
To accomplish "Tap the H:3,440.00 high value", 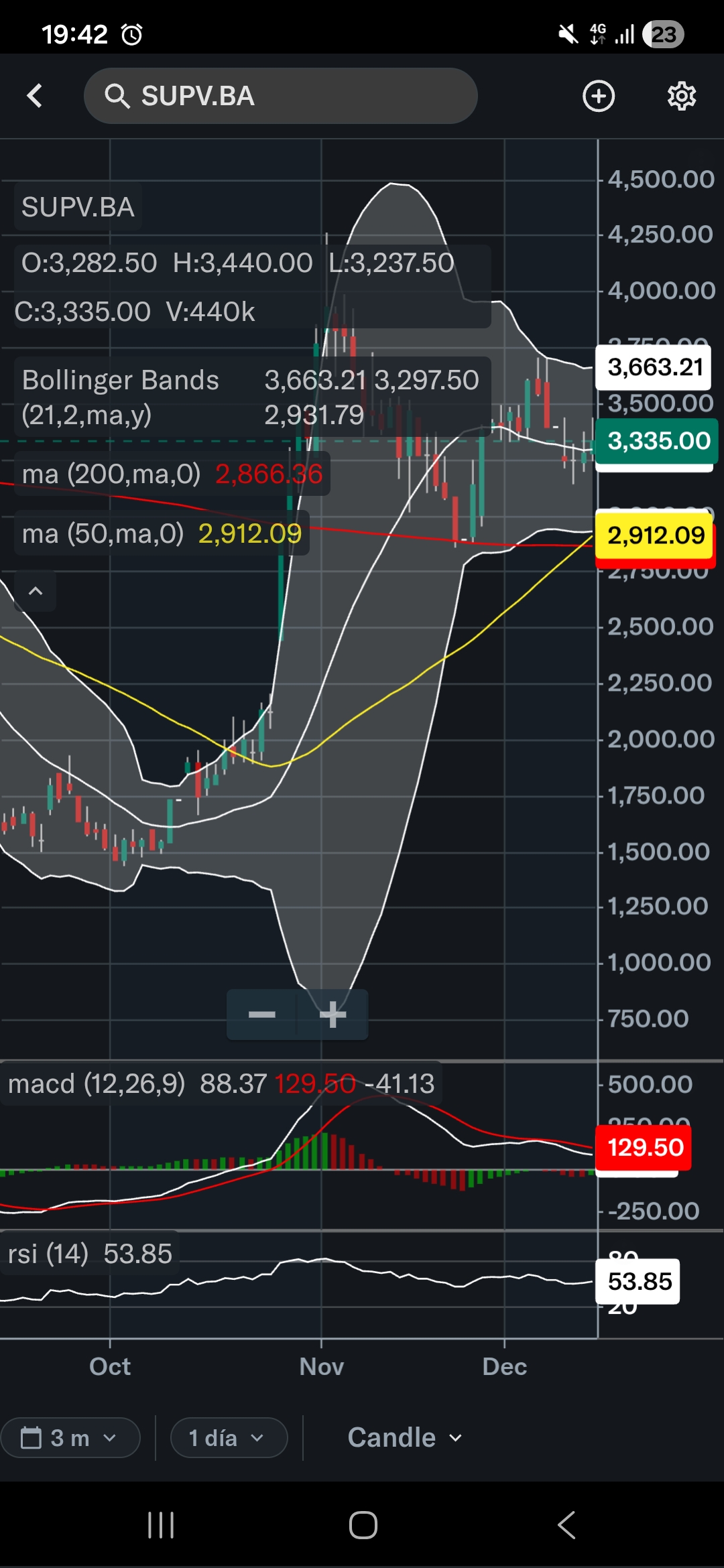I will pyautogui.click(x=243, y=263).
